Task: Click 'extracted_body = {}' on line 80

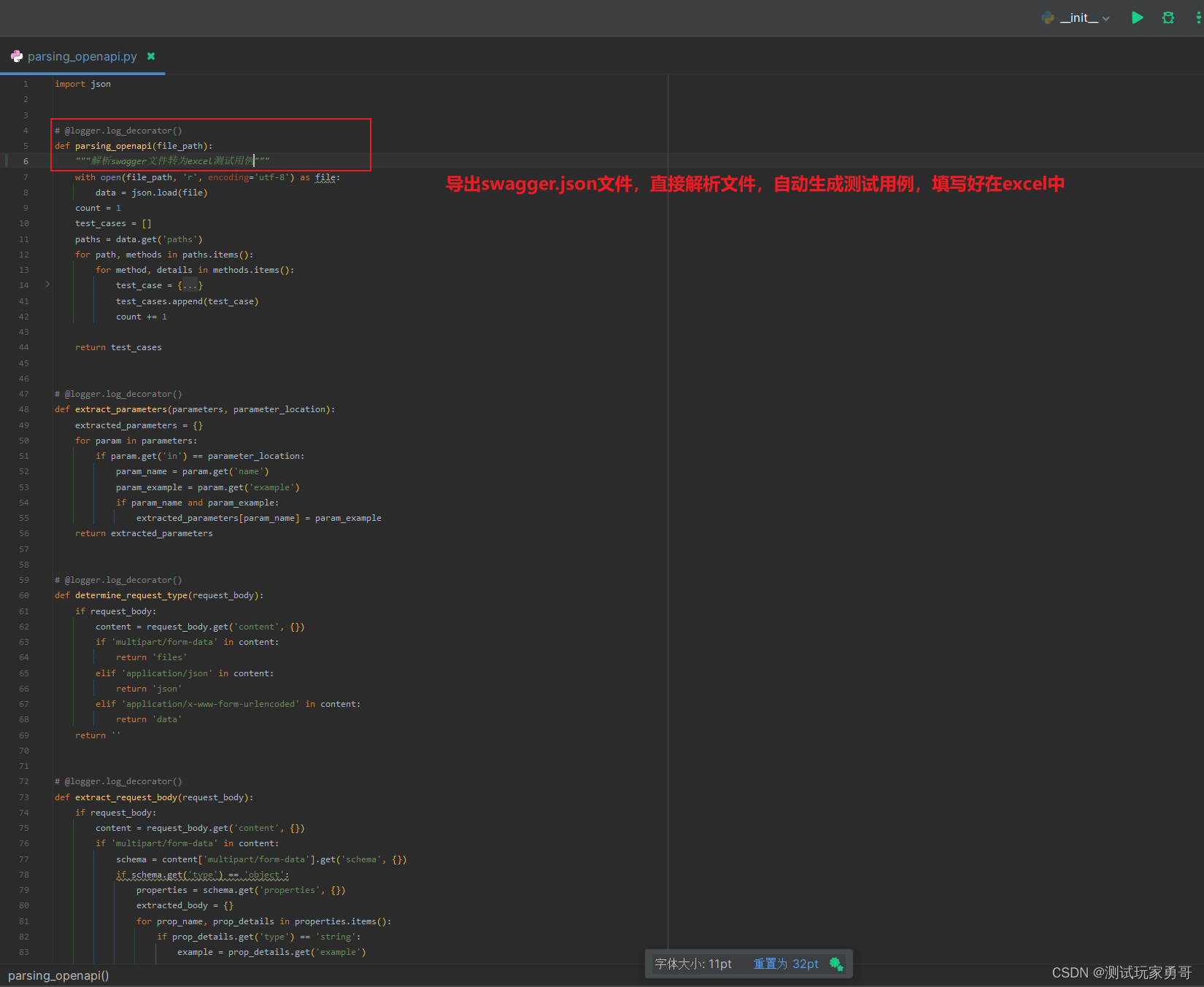Action: pos(185,905)
